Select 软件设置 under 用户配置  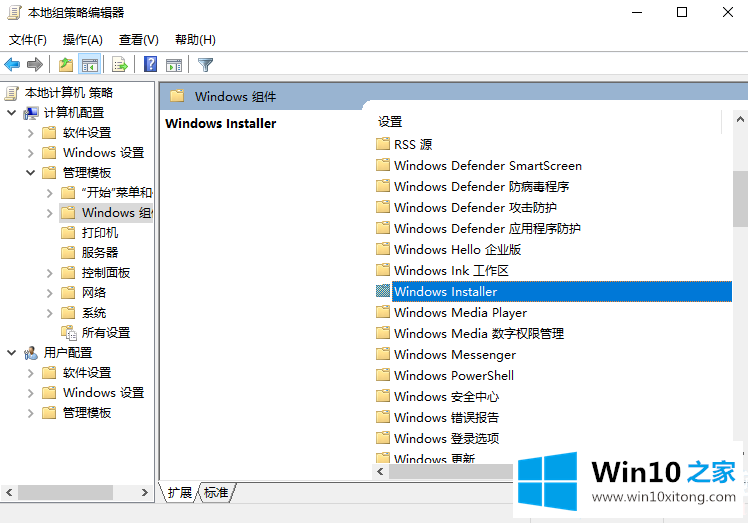tap(87, 373)
